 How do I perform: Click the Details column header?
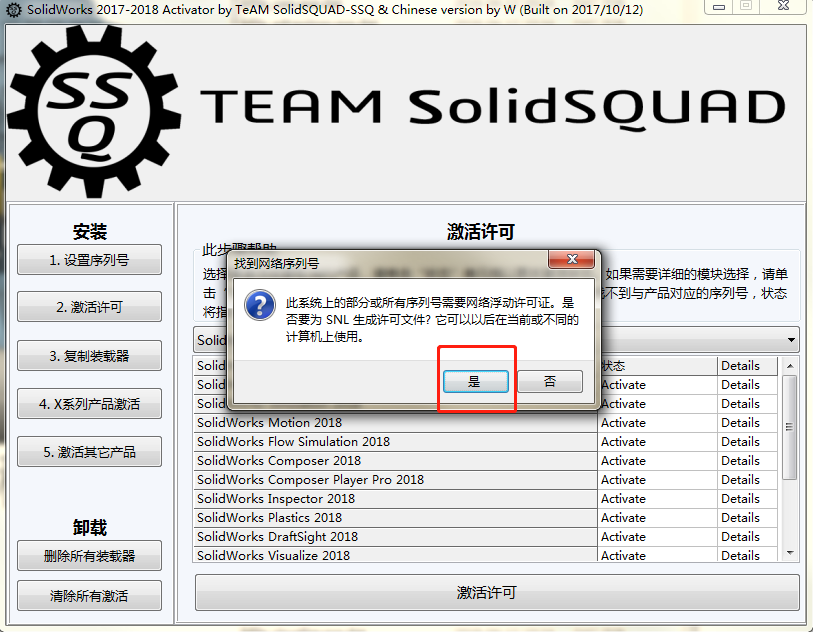click(747, 366)
